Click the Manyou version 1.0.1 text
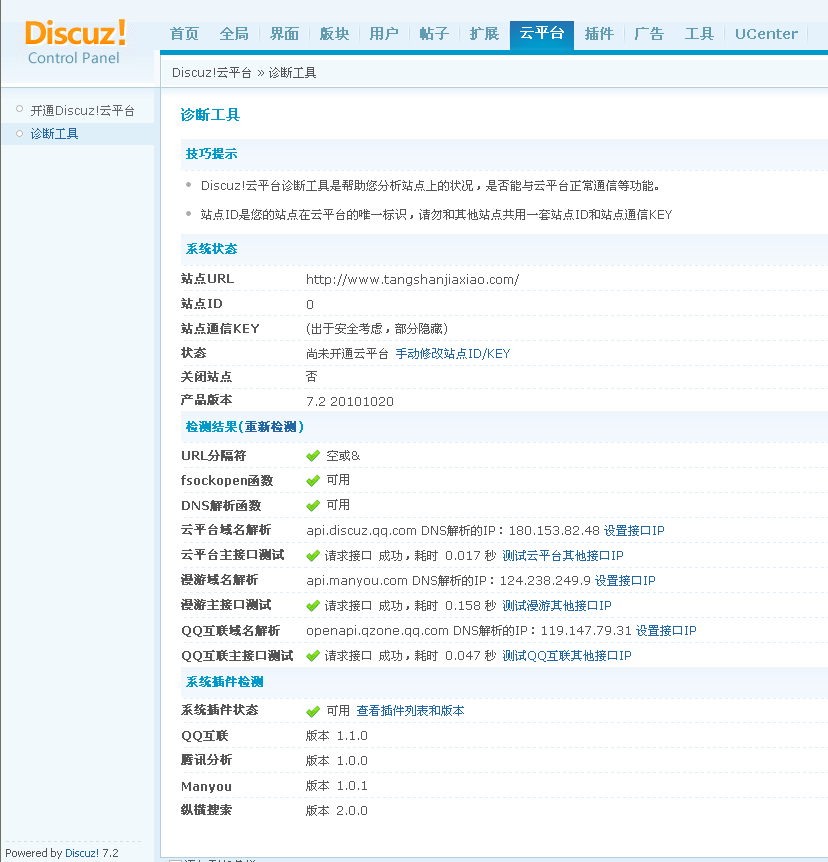828x862 pixels. pos(336,786)
